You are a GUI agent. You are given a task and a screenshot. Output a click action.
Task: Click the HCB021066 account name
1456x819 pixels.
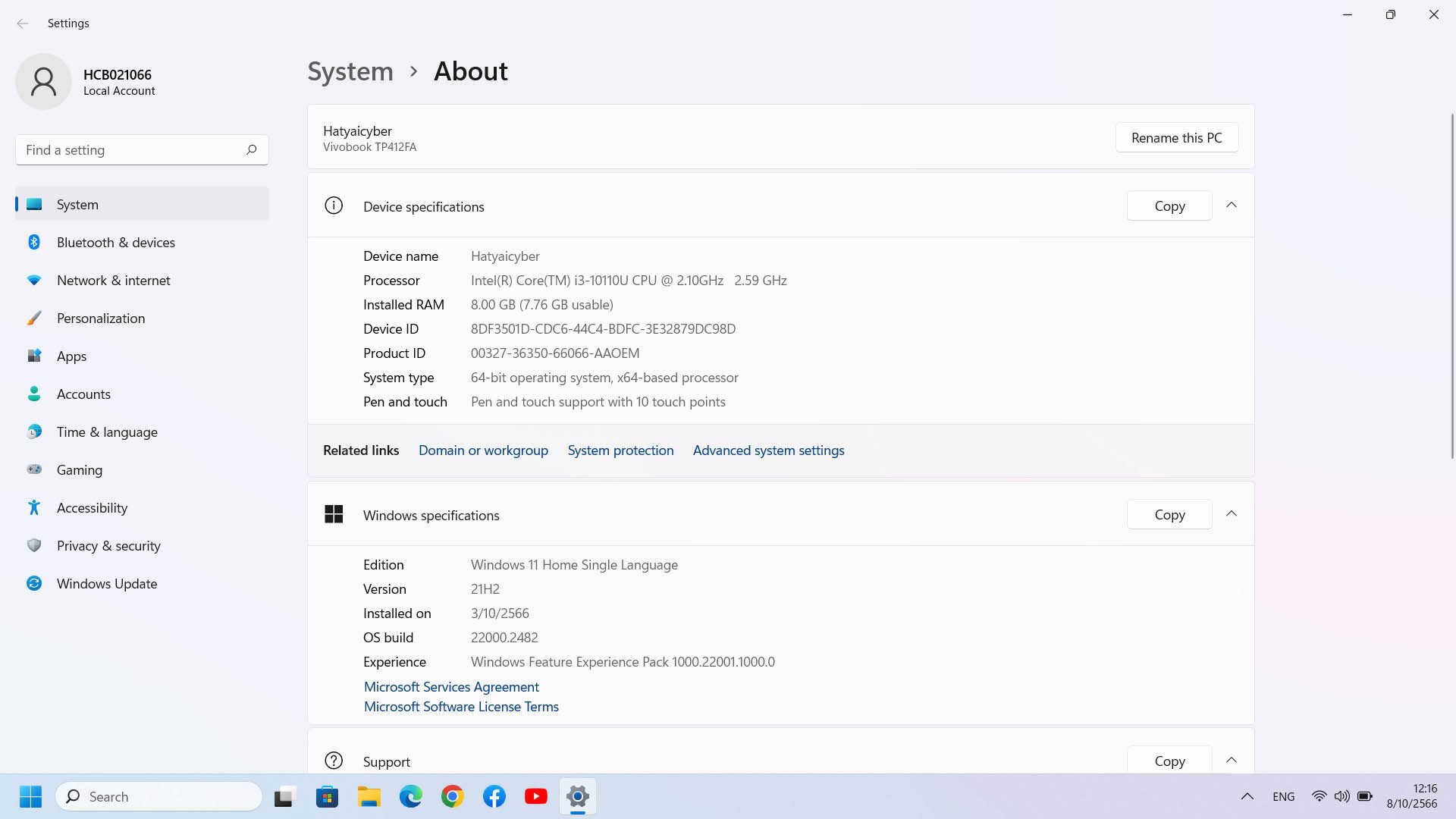tap(118, 74)
